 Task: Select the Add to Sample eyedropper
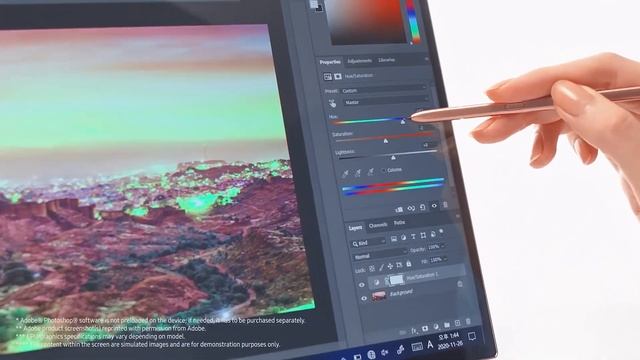point(358,173)
